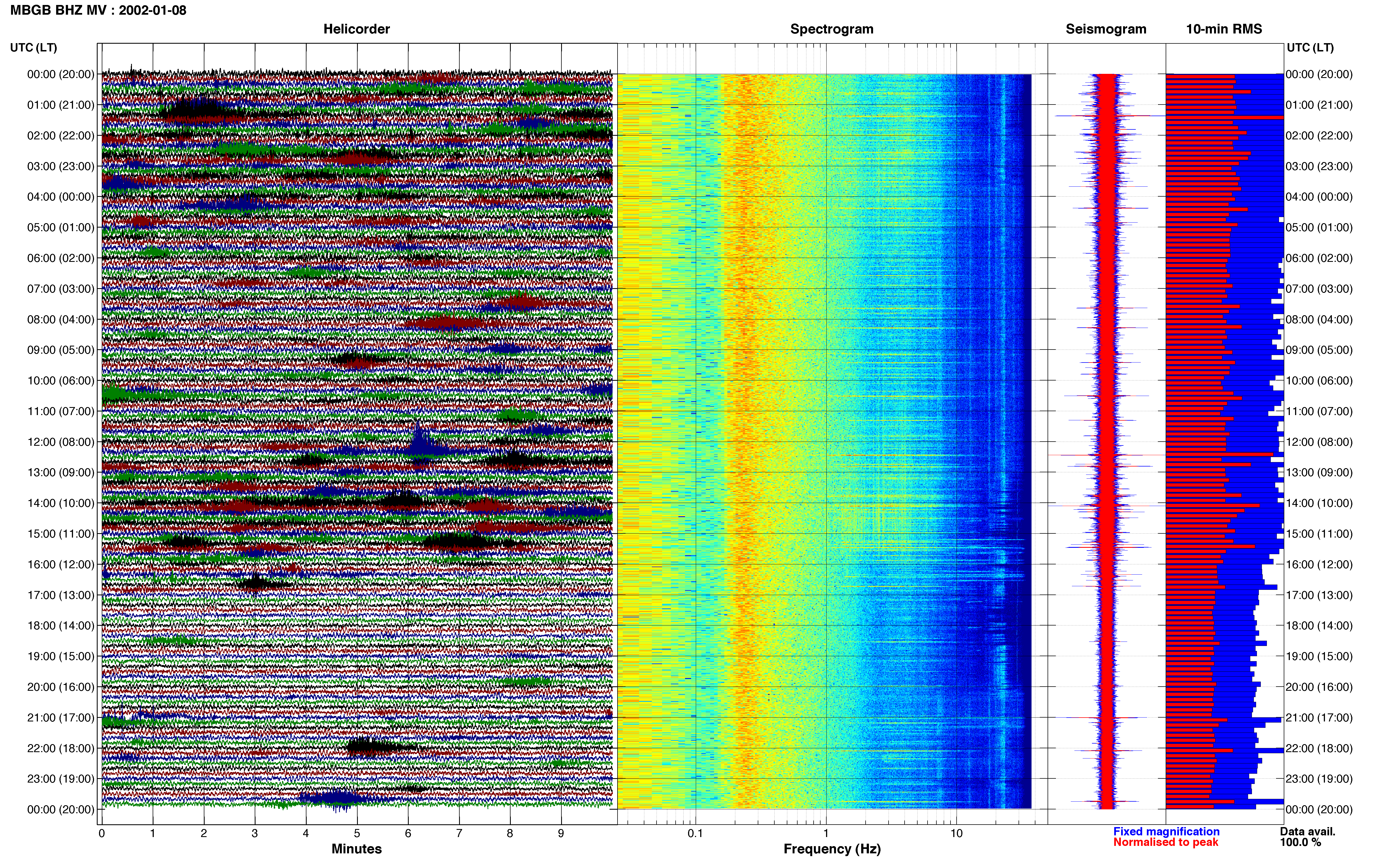Click the left '15:00 (11:00)' time label

pos(61,533)
